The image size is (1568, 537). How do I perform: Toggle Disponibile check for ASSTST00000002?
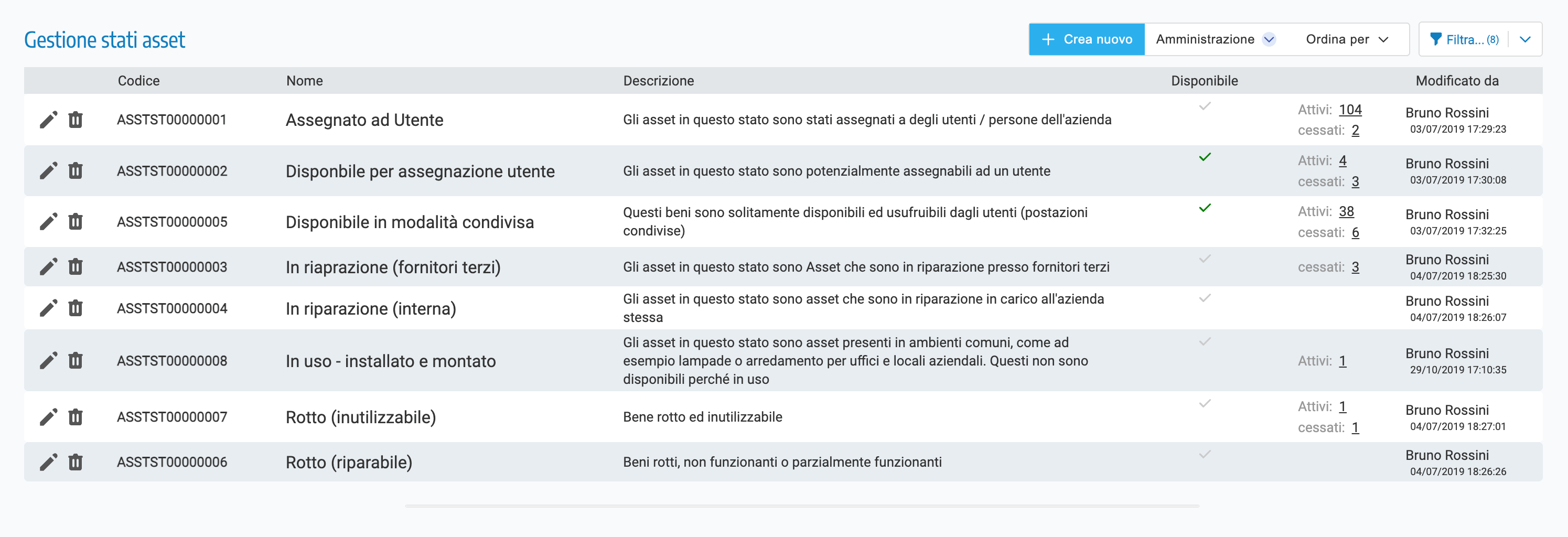1205,158
